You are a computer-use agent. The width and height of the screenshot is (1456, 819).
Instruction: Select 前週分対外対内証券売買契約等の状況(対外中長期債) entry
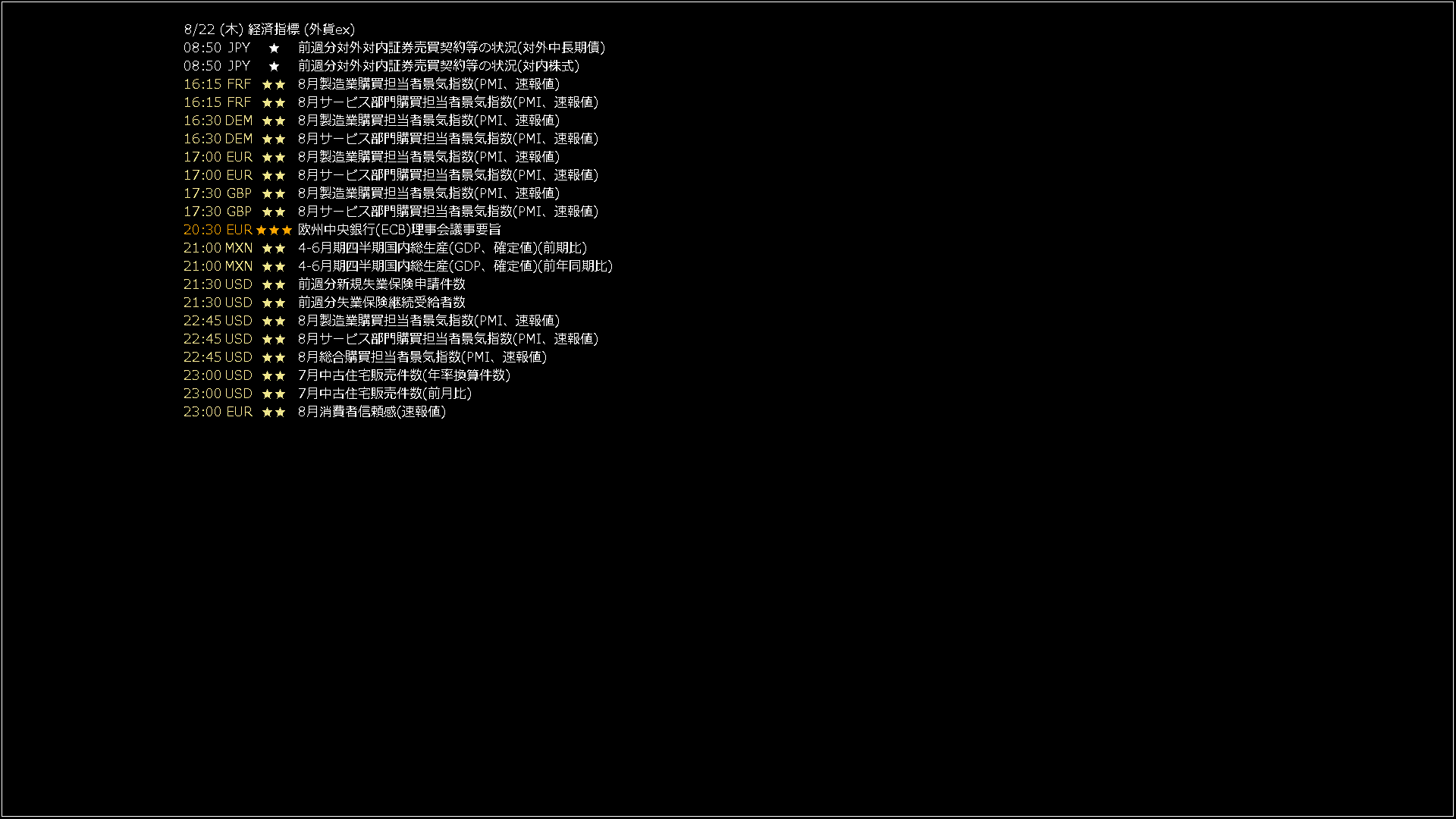tap(451, 48)
